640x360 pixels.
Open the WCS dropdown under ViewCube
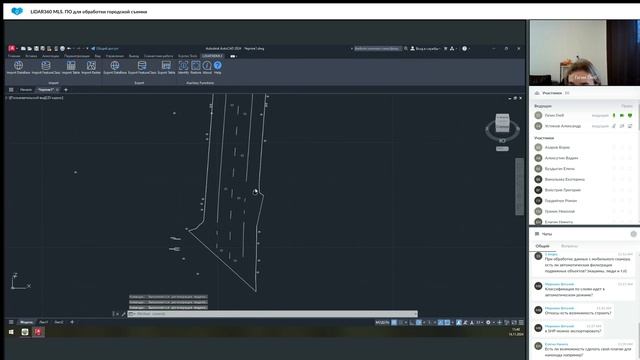[x=502, y=149]
